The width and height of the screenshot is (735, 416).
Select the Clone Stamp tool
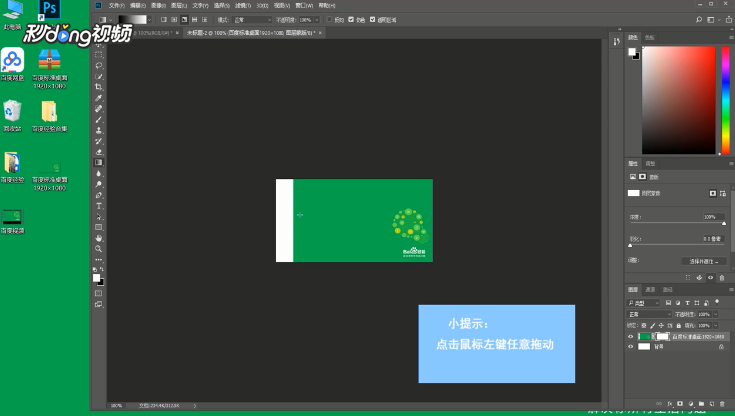(x=98, y=130)
